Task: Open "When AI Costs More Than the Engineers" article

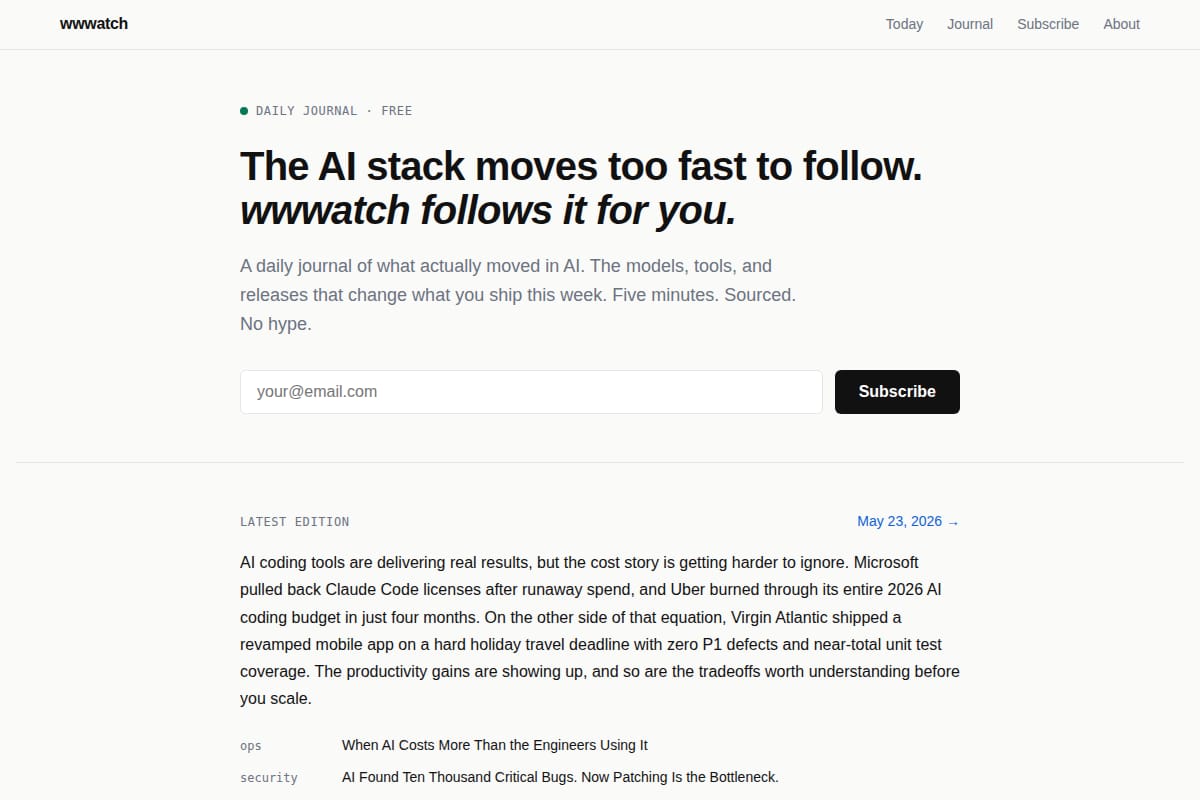Action: click(x=495, y=745)
